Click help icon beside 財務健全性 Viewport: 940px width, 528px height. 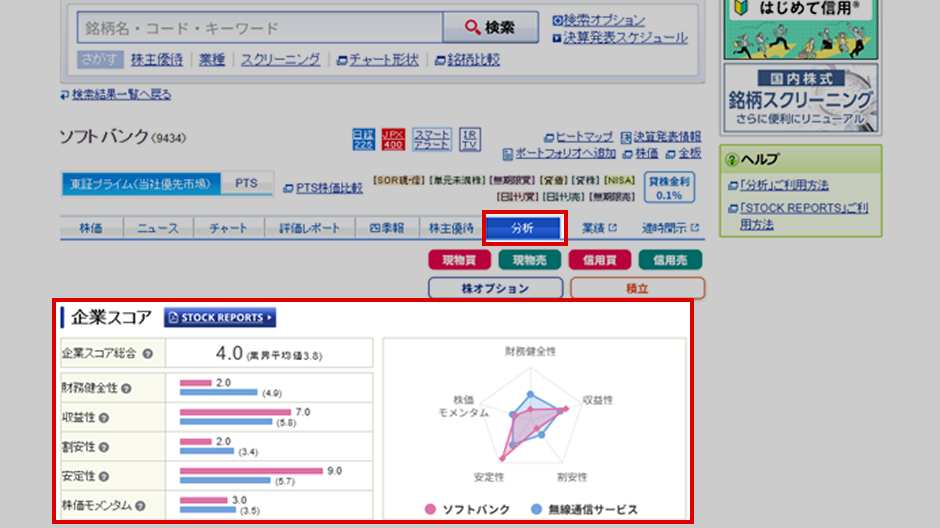click(127, 388)
